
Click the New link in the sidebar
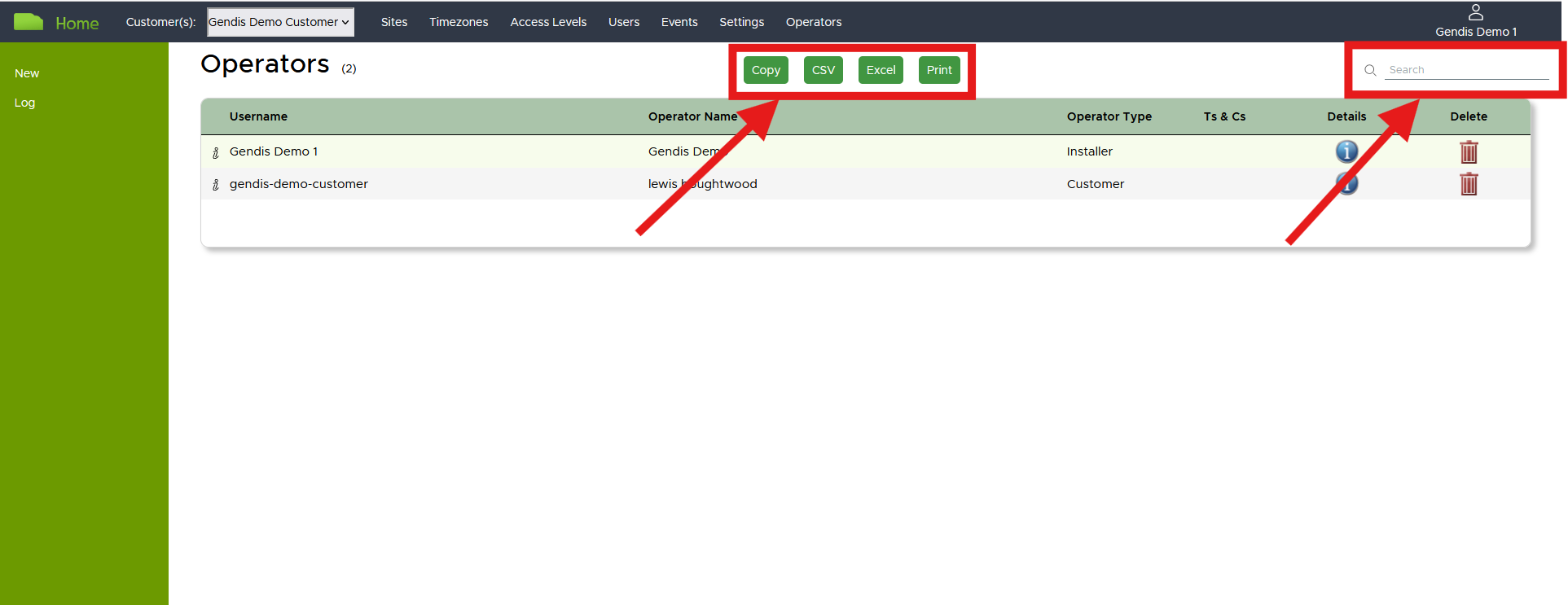[x=27, y=73]
